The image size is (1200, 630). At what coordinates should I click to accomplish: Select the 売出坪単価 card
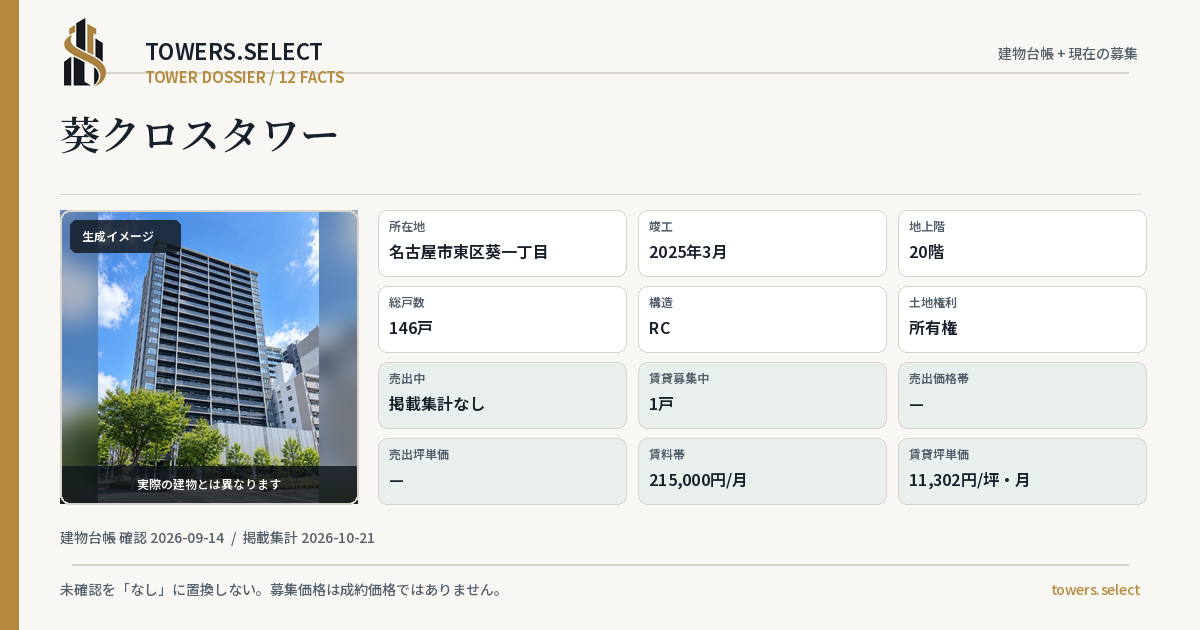(x=502, y=471)
